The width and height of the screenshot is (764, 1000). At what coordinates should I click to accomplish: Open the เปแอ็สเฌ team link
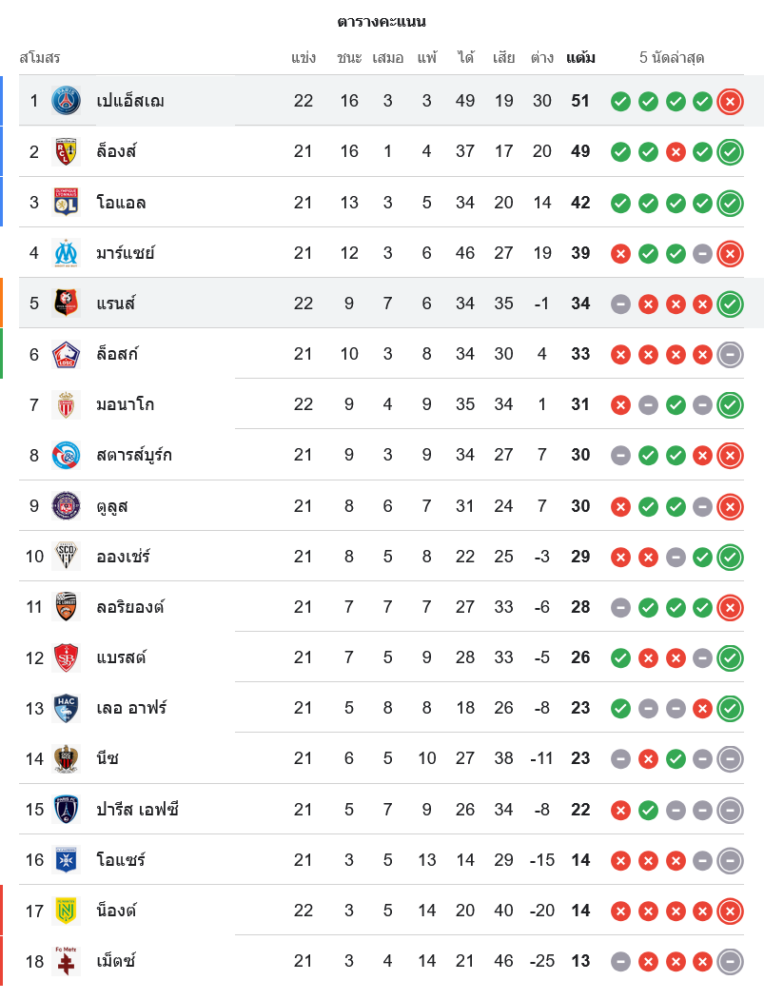(131, 101)
